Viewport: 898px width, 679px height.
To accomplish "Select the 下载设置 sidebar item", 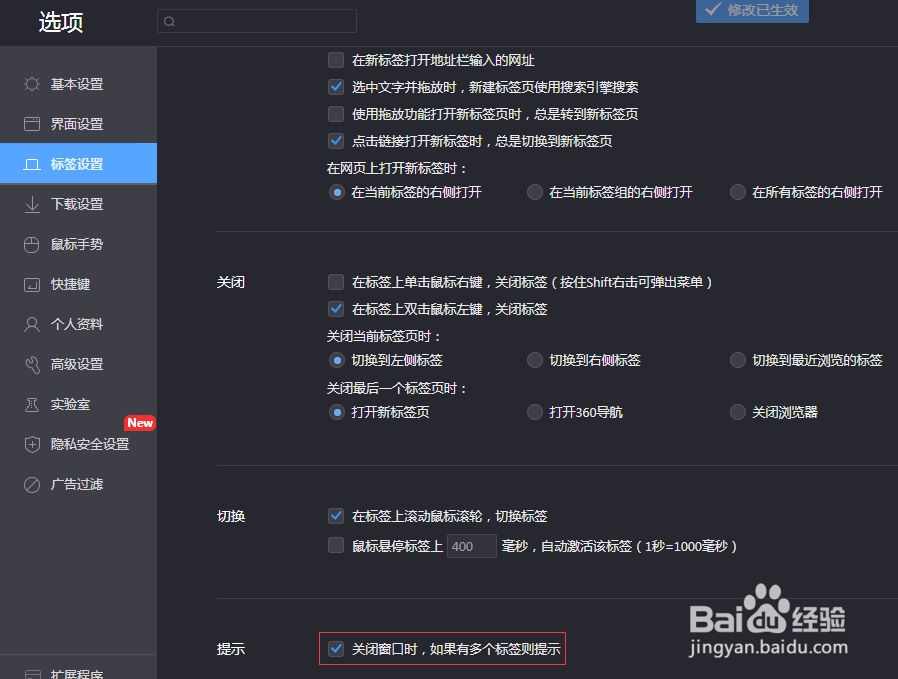I will [x=73, y=204].
